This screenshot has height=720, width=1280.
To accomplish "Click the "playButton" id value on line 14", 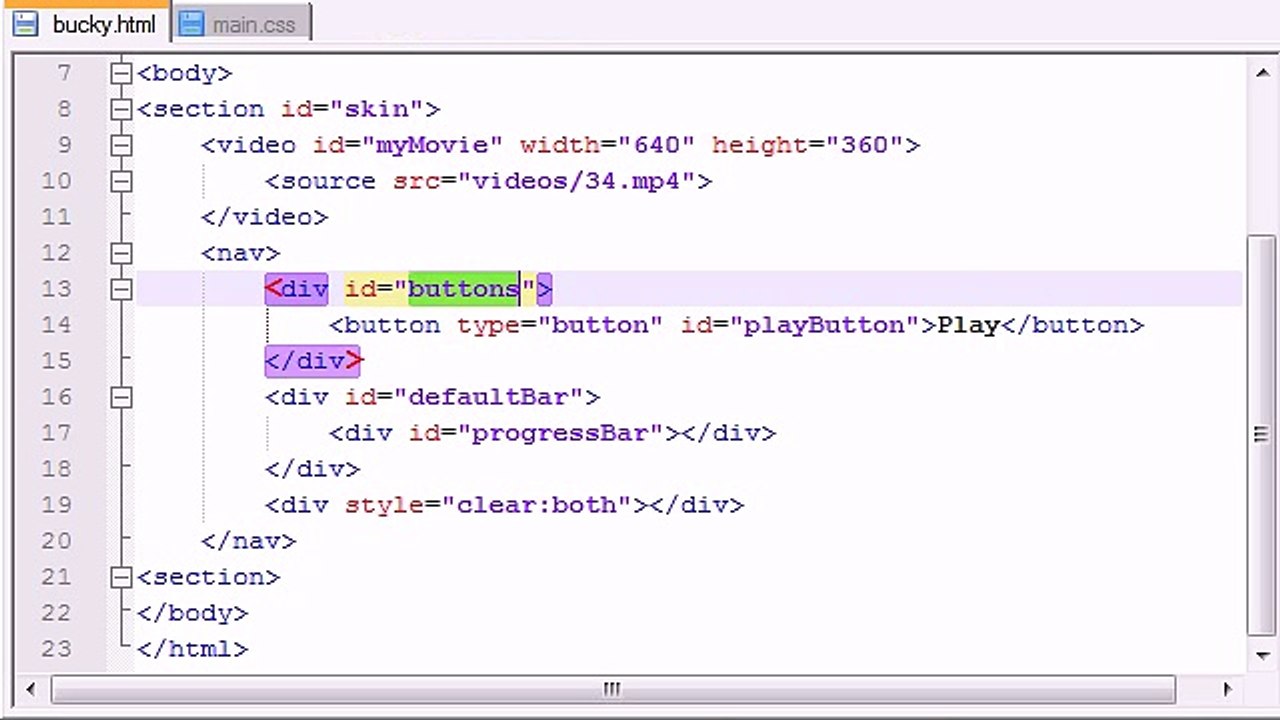I will pos(824,325).
